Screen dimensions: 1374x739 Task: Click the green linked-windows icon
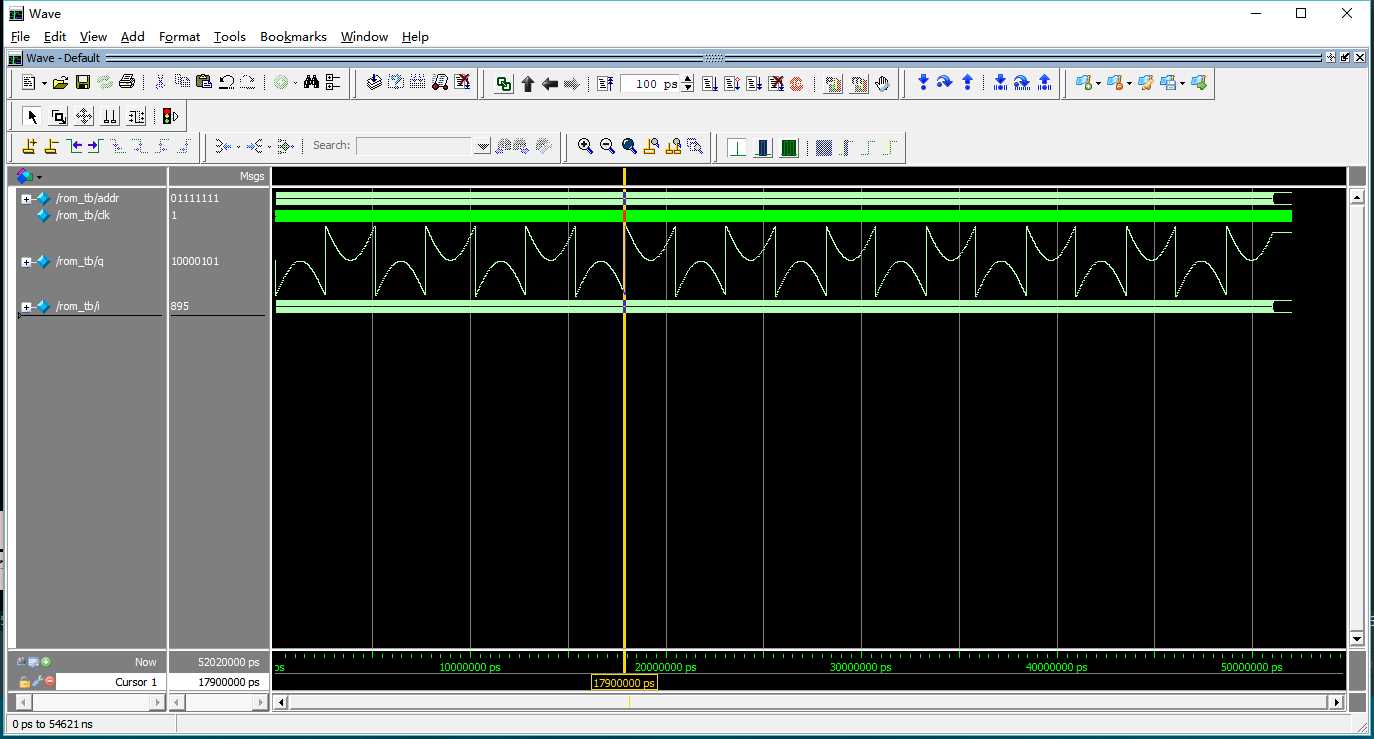[504, 84]
